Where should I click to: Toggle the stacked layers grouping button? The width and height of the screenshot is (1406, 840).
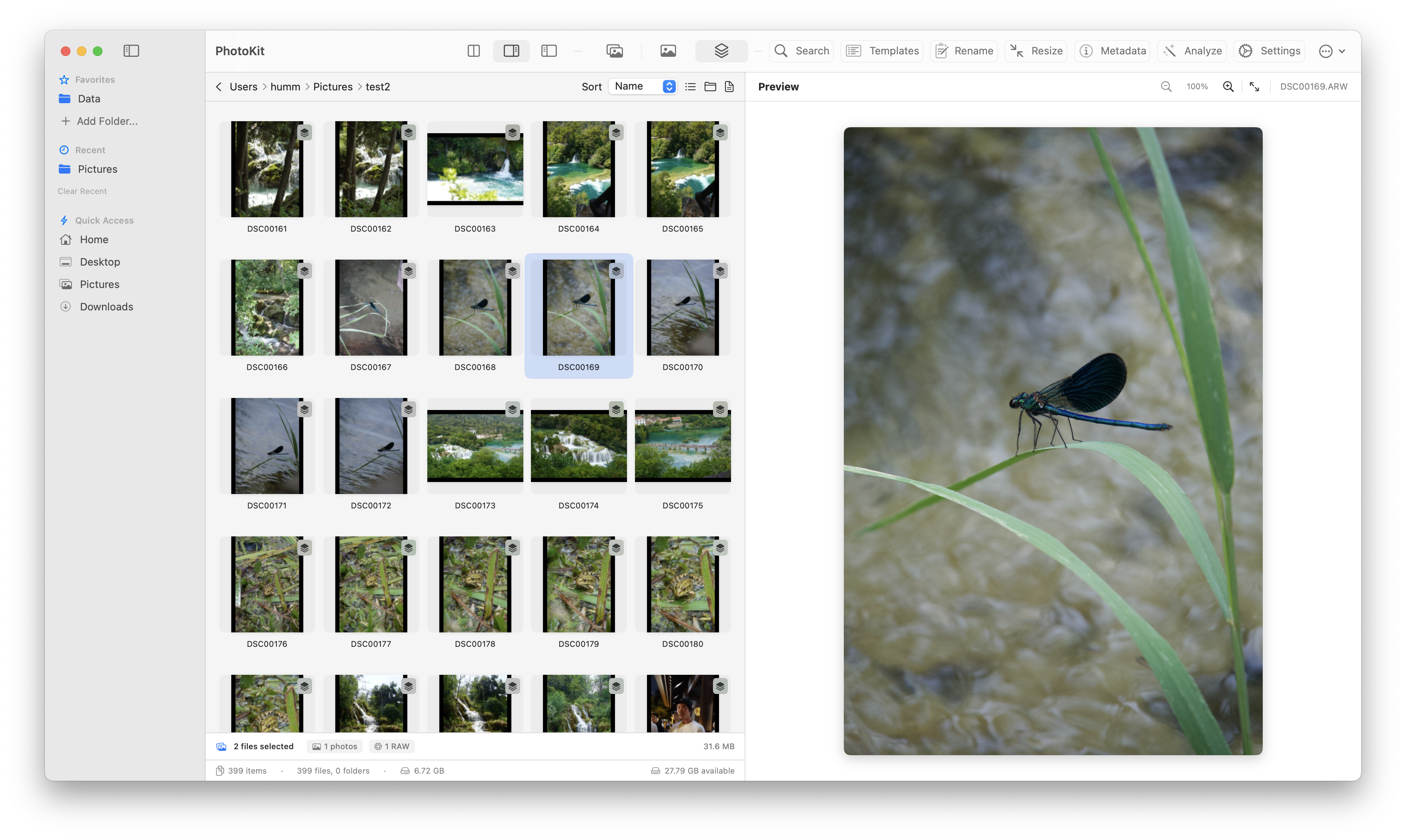(x=721, y=51)
